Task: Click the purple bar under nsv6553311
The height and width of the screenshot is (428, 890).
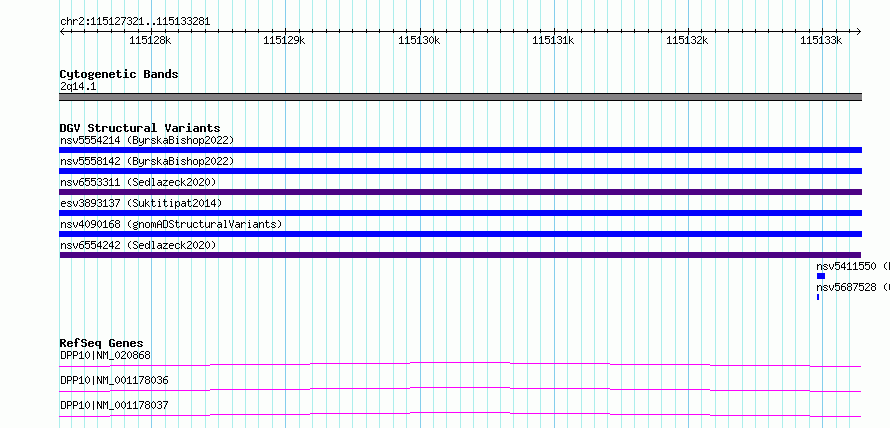Action: coord(460,192)
